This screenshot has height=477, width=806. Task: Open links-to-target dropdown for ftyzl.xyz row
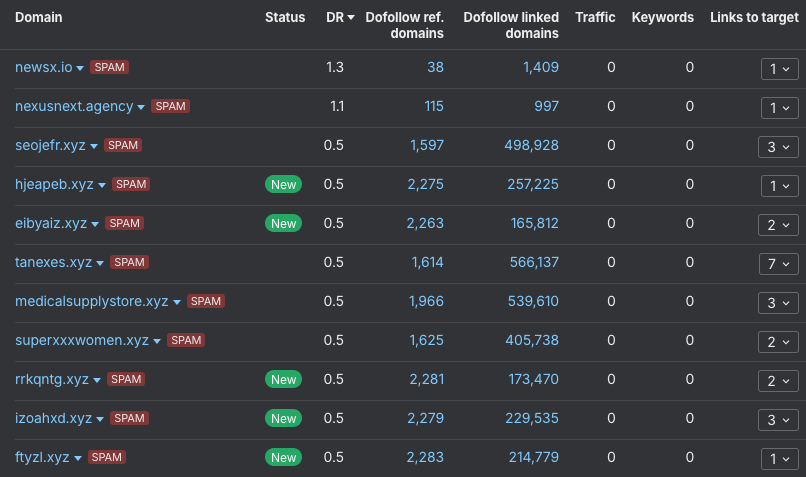point(779,459)
